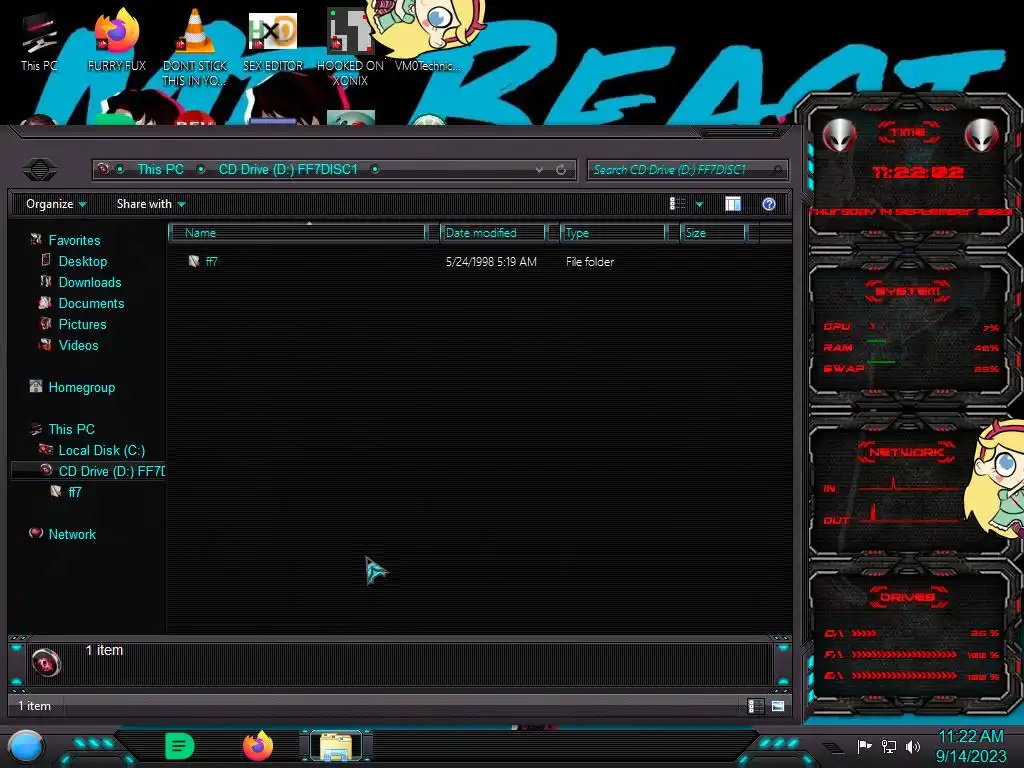Click the search magnifier icon
The image size is (1024, 768).
(x=776, y=170)
